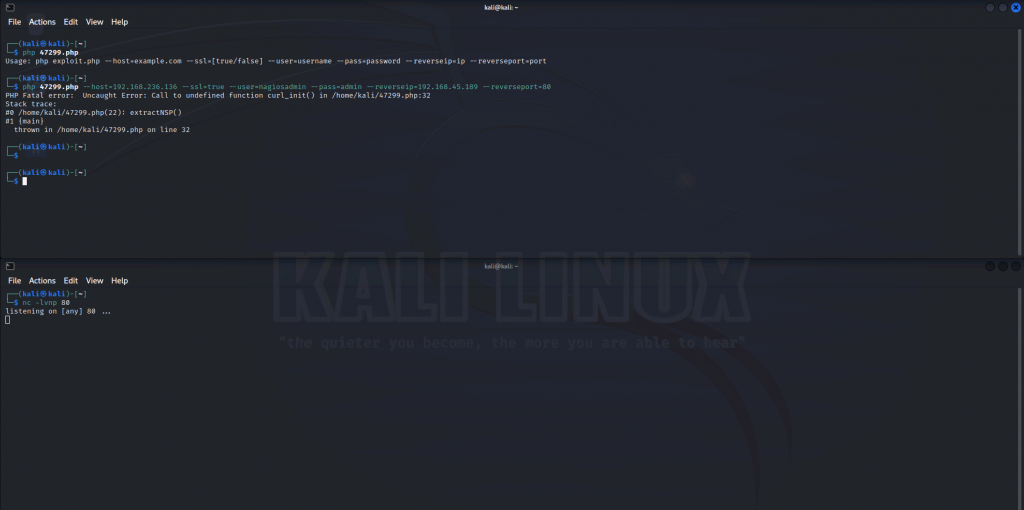Minimize the bottom terminal window
1024x510 pixels.
point(990,266)
